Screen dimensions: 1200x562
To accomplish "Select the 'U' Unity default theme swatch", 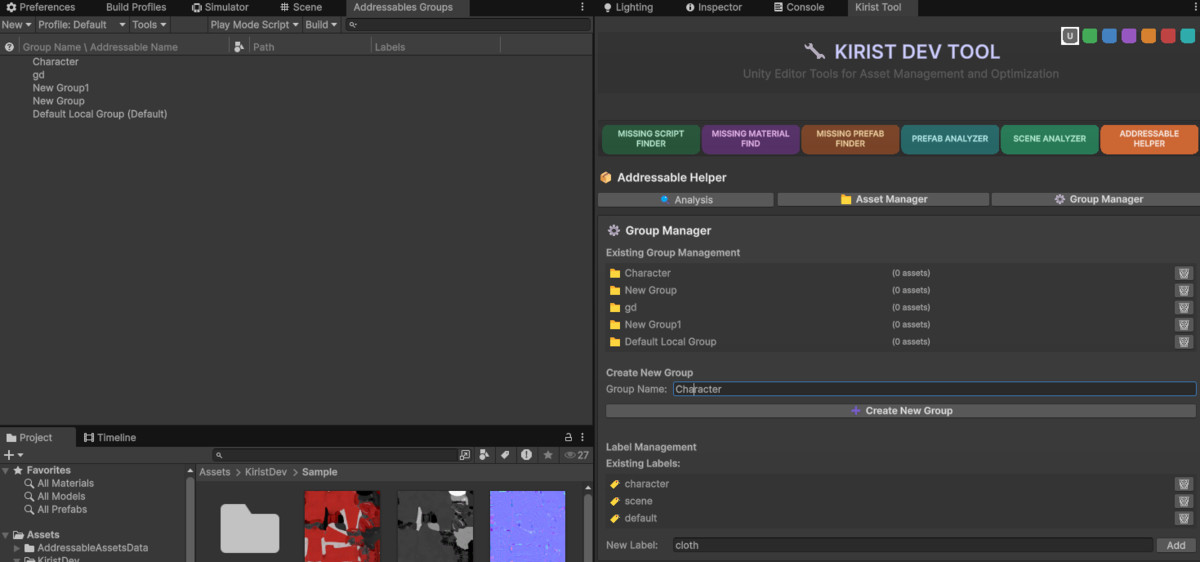I will [x=1070, y=36].
